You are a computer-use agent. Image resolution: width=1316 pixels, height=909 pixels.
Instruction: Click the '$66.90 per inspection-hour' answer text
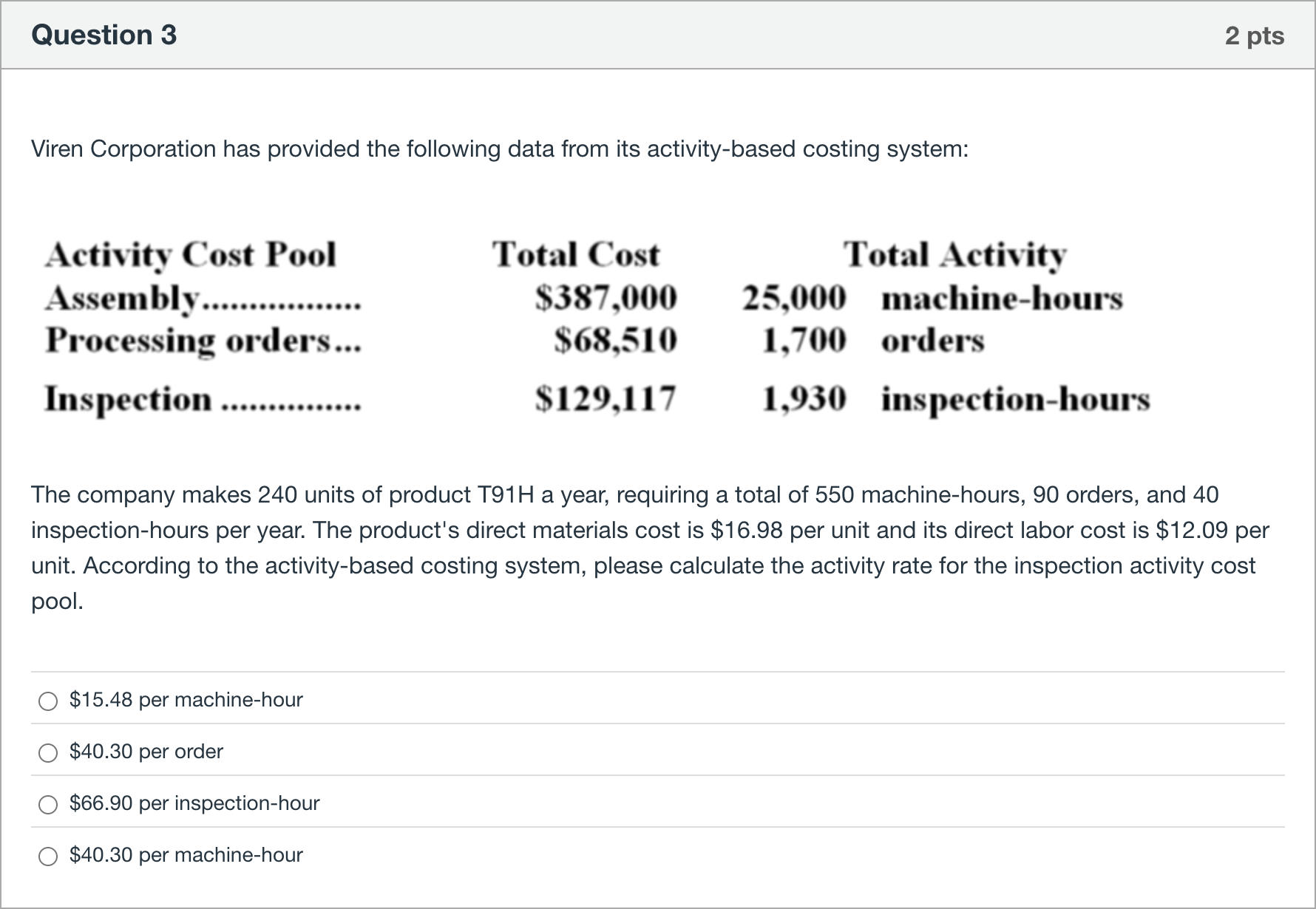[x=194, y=803]
